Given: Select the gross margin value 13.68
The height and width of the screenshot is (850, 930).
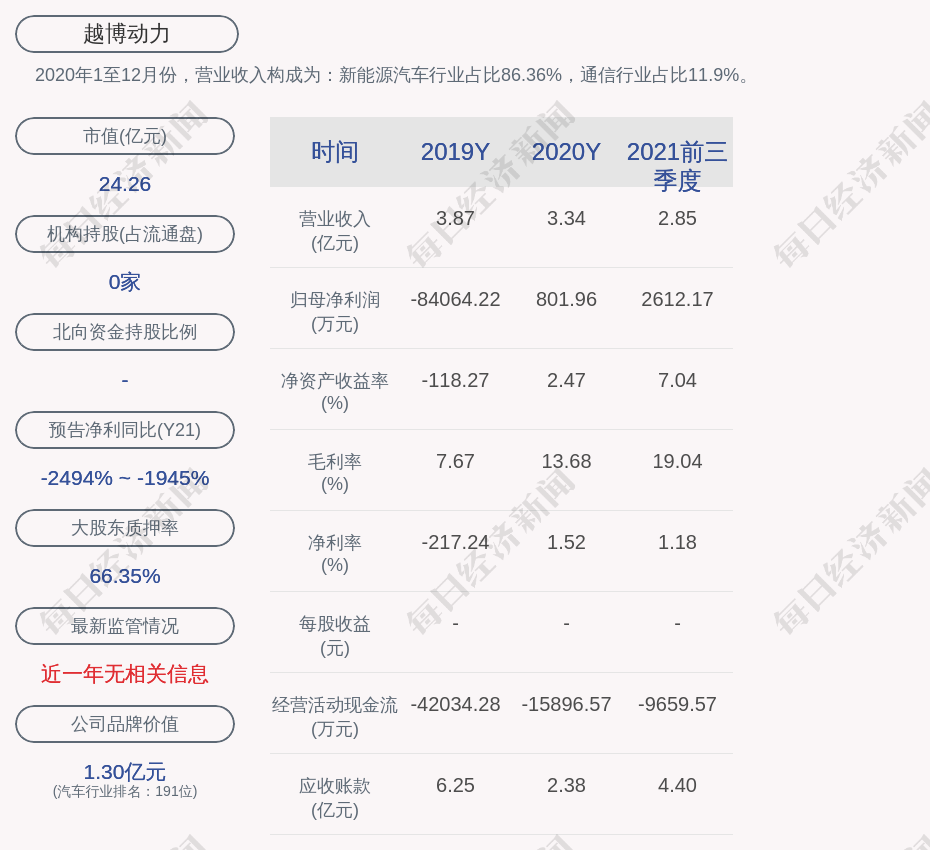Looking at the screenshot, I should coord(566,461).
